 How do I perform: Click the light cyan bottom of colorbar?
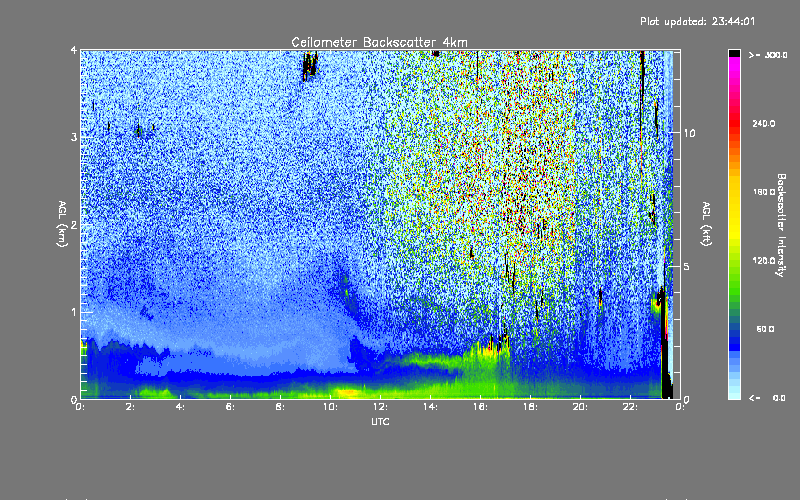tap(734, 394)
